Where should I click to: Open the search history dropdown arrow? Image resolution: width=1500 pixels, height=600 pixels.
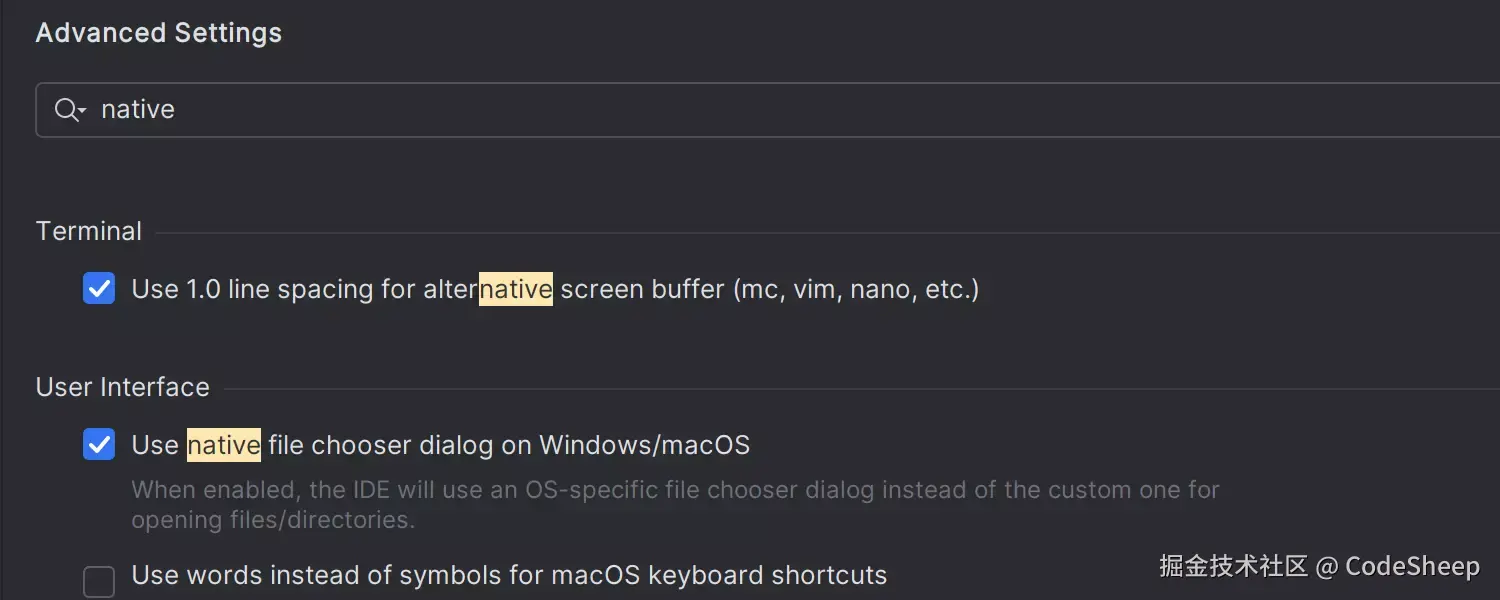click(83, 110)
